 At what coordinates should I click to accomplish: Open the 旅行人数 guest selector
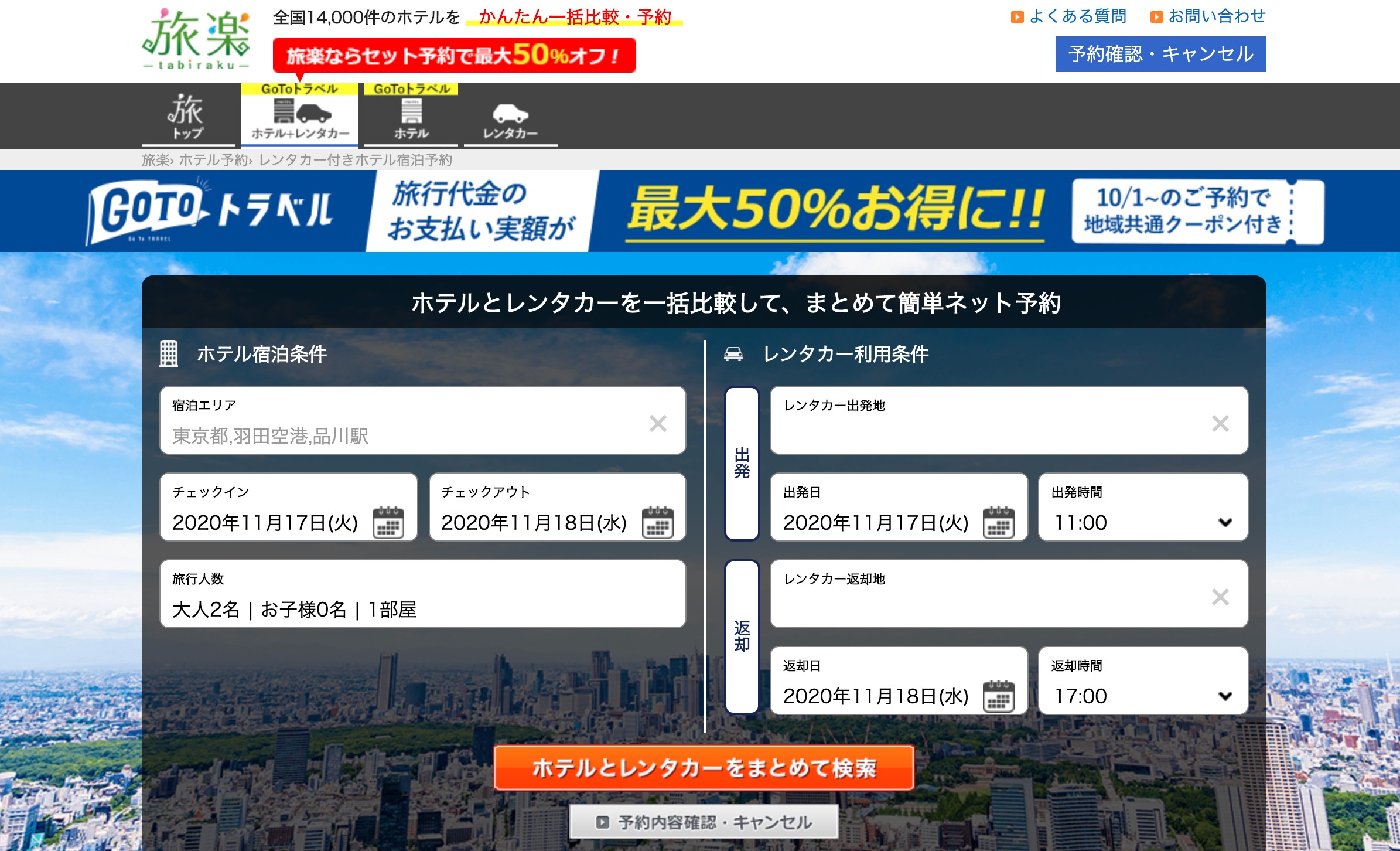pos(423,594)
